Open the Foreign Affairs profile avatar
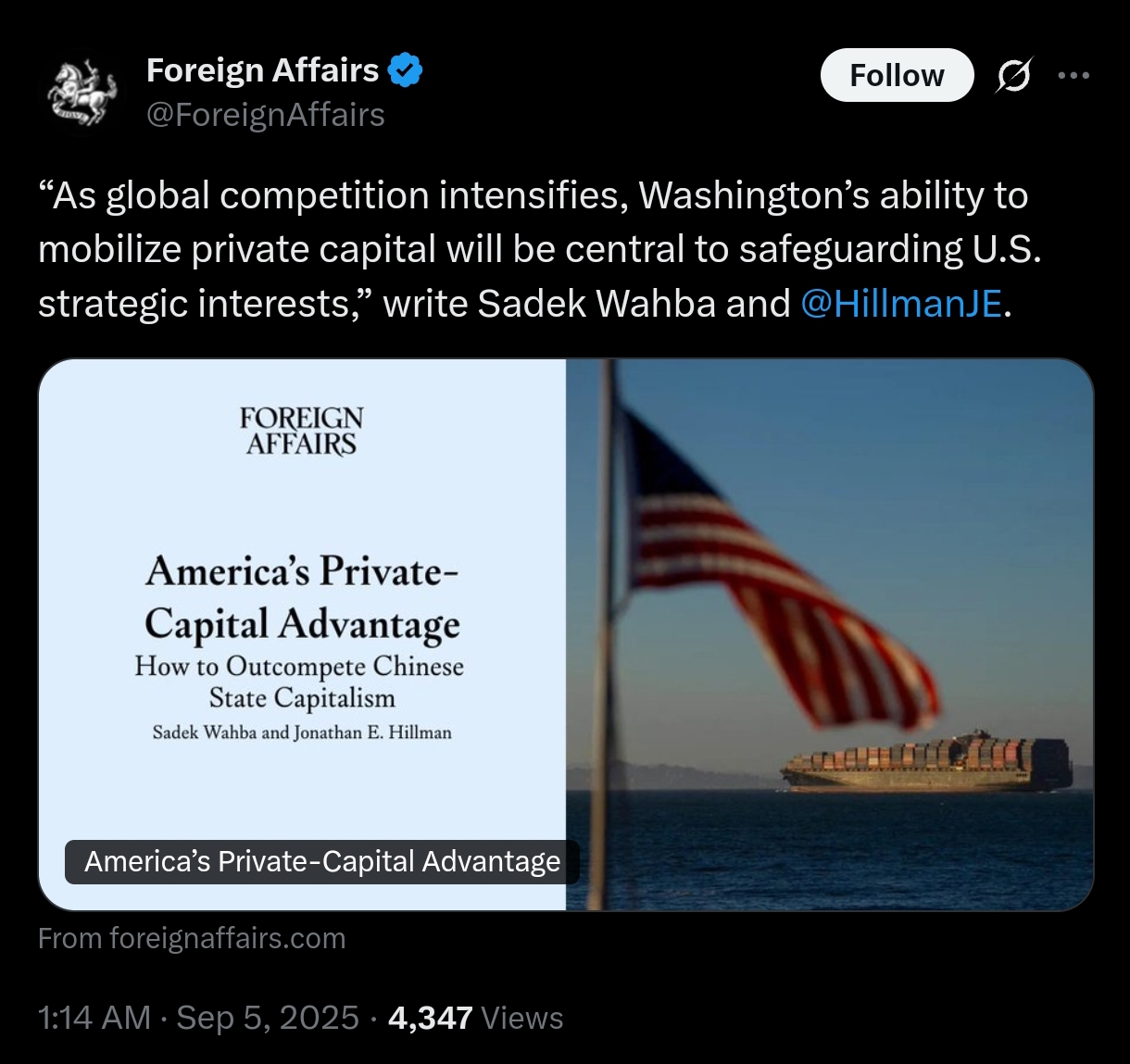The image size is (1130, 1064). coord(82,93)
